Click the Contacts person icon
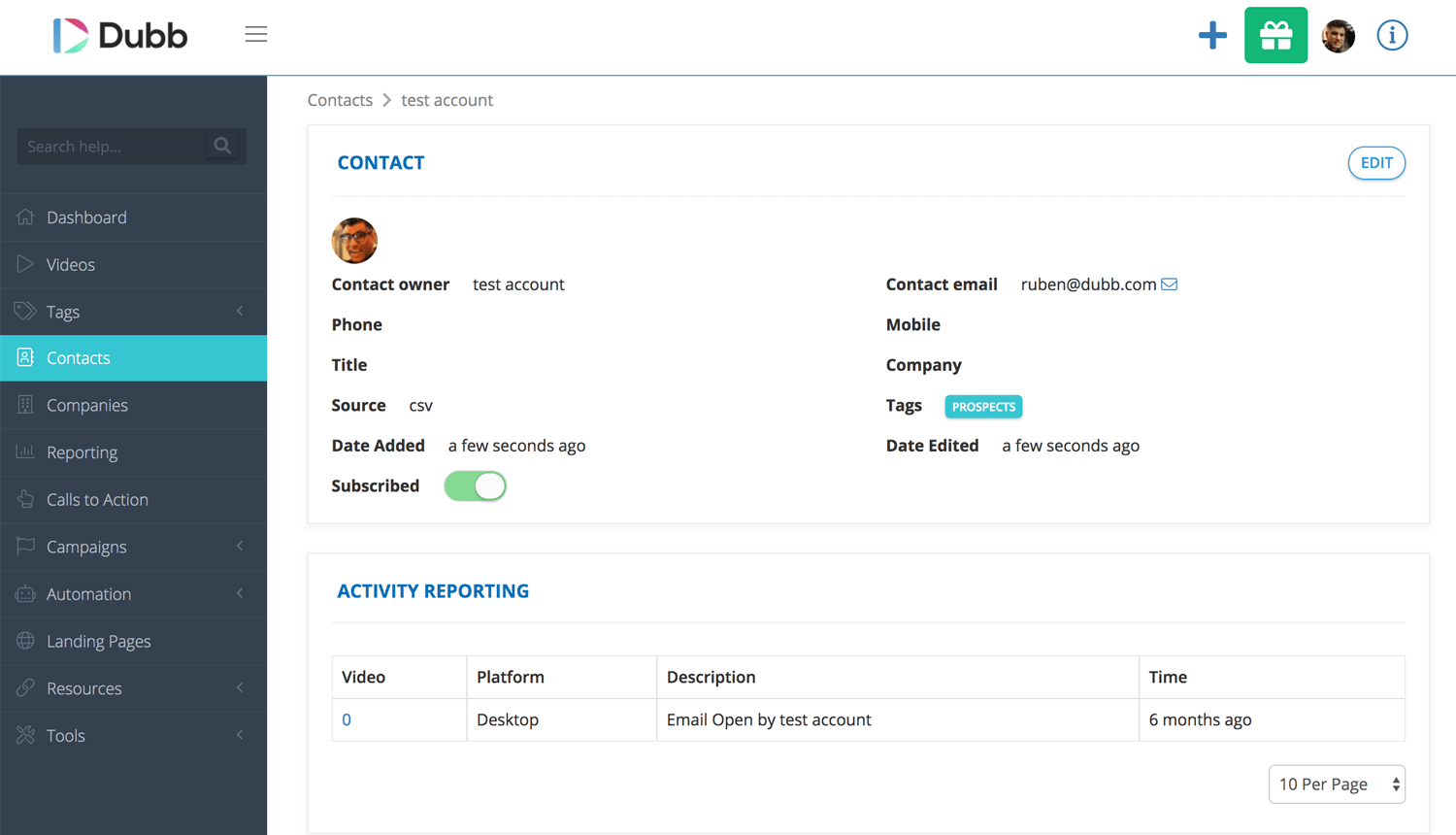This screenshot has height=835, width=1456. click(x=25, y=357)
